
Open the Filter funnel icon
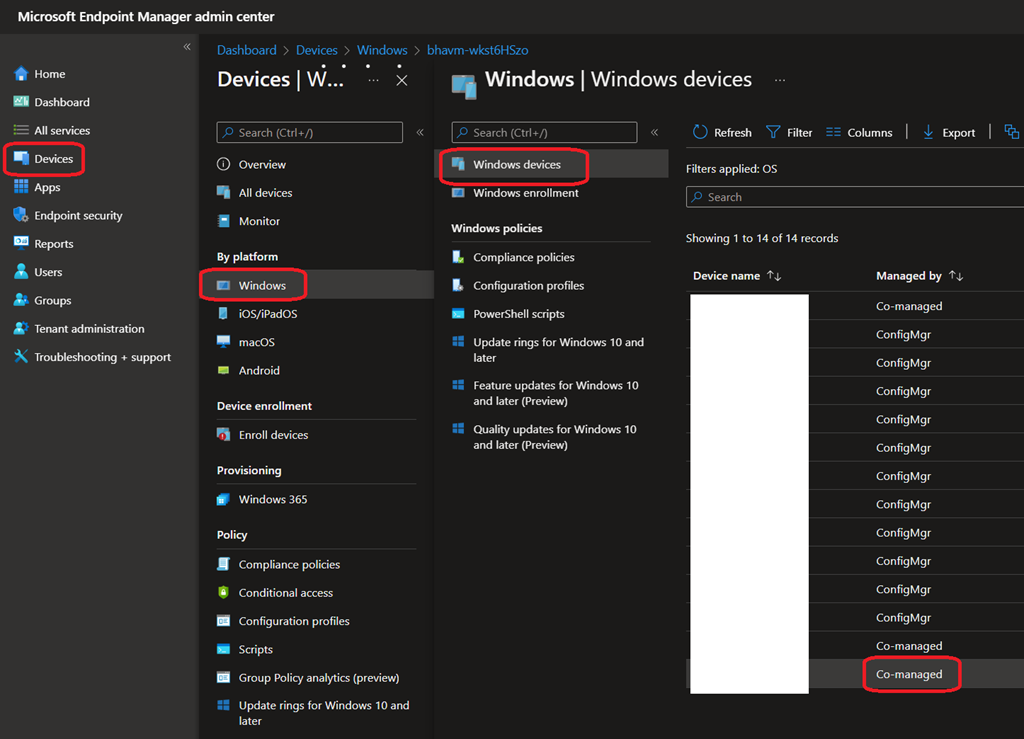773,132
